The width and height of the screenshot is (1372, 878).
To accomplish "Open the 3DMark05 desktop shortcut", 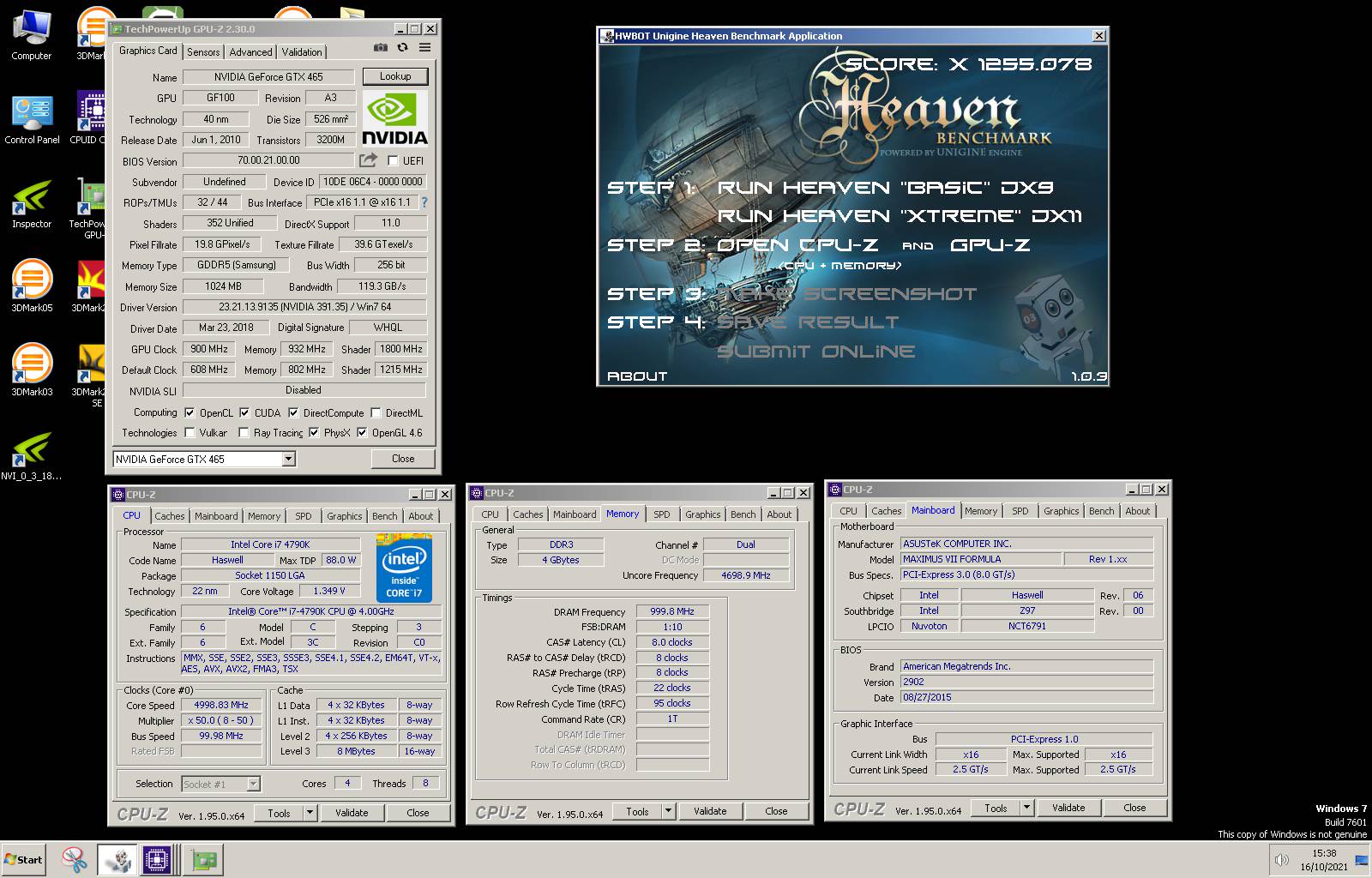I will point(32,286).
